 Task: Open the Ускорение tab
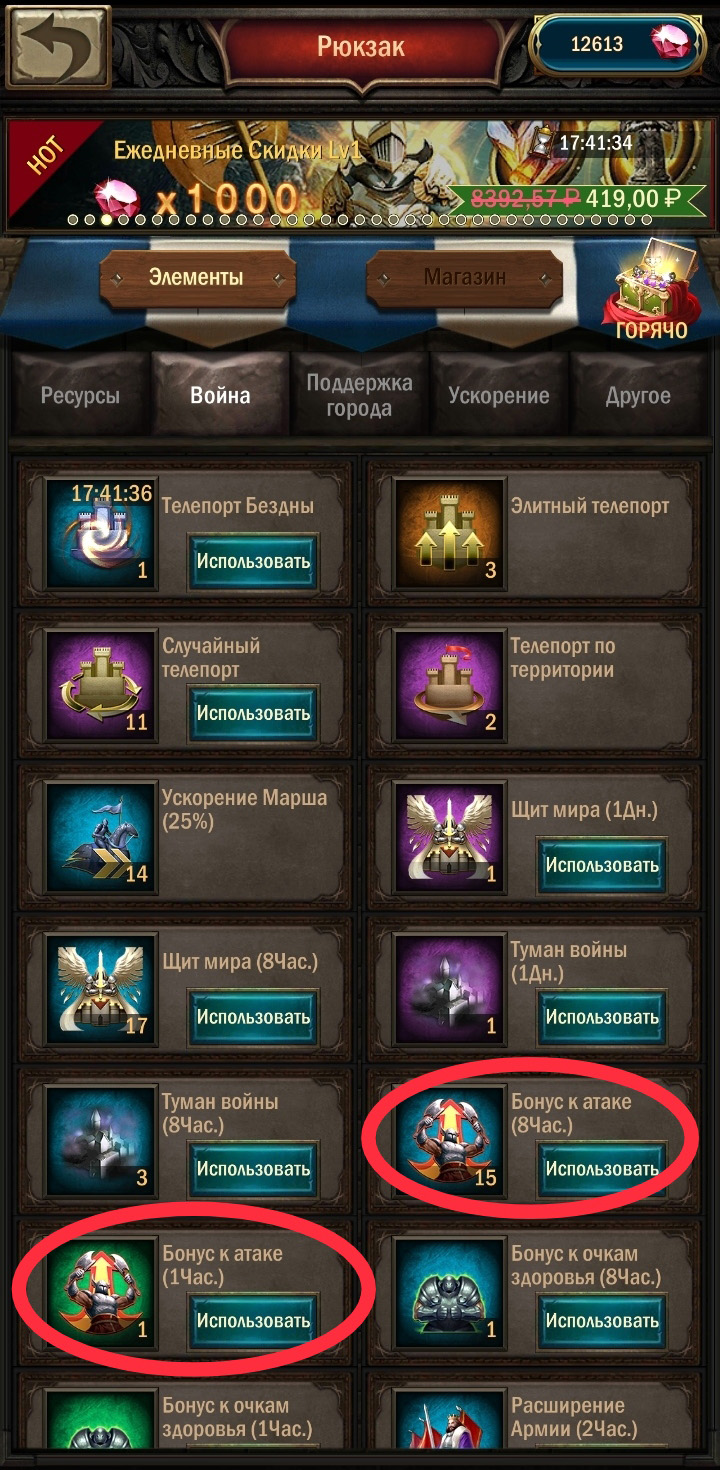click(x=499, y=395)
